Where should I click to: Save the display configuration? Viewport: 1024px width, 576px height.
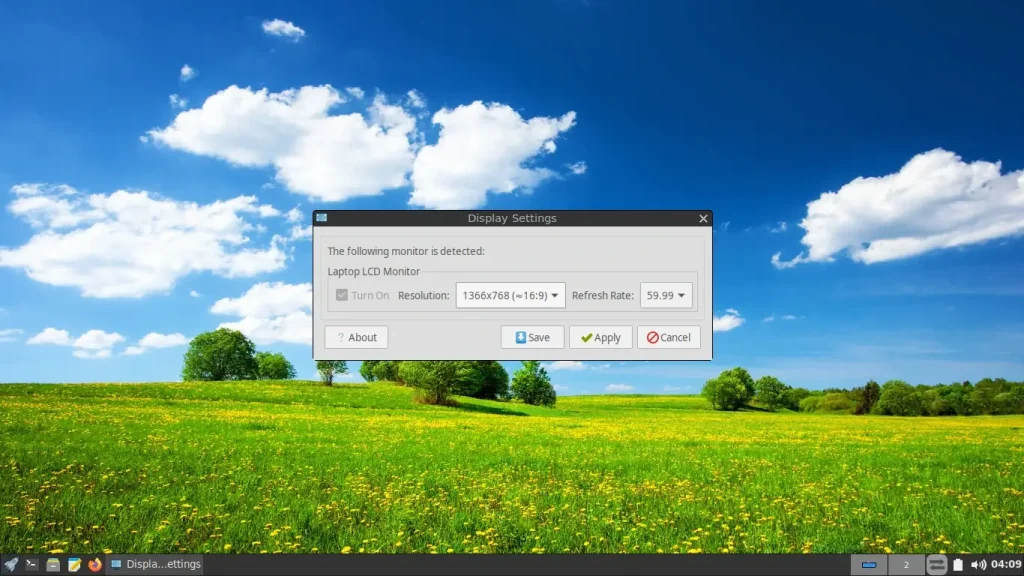[x=532, y=337]
